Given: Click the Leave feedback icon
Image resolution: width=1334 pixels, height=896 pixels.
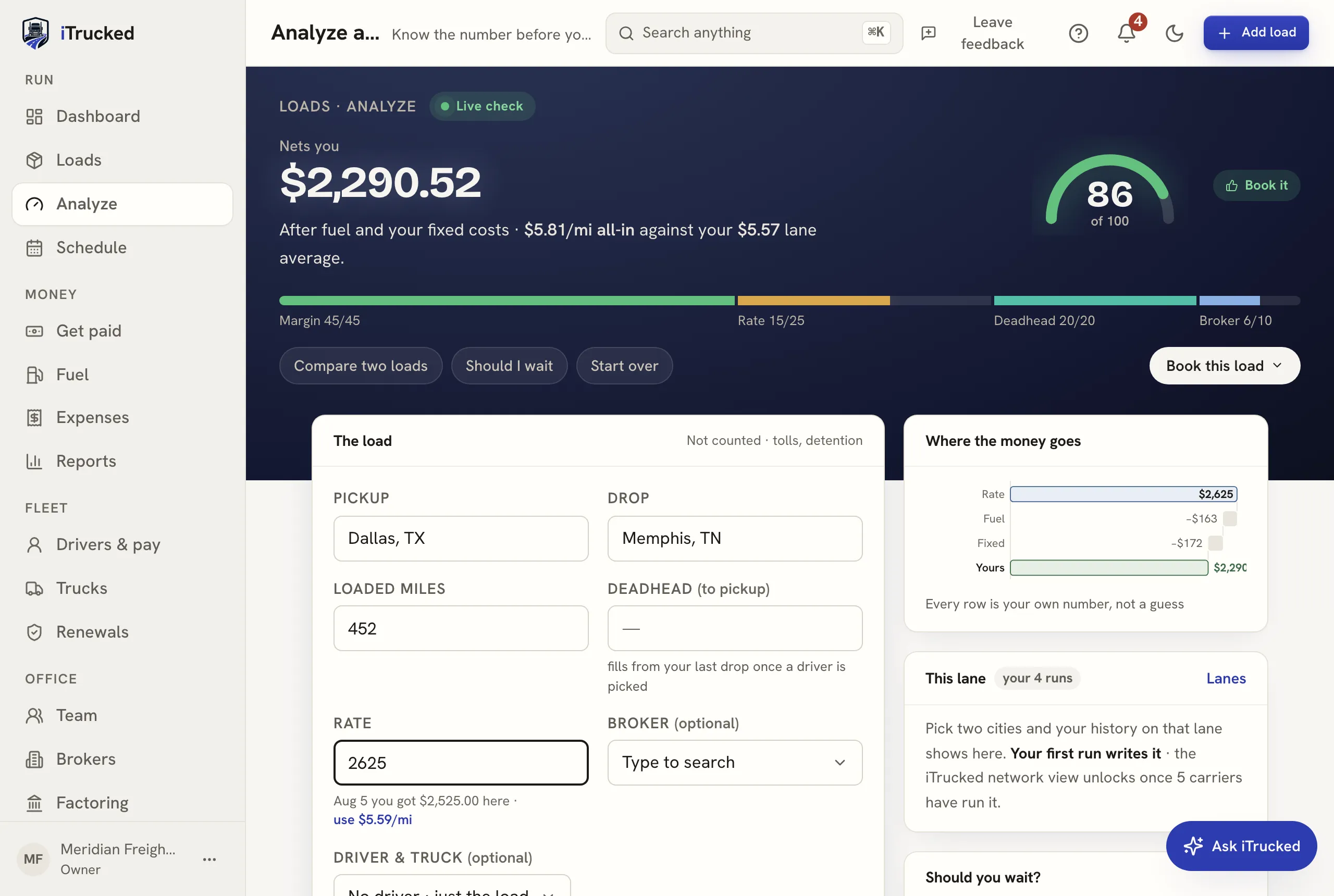Looking at the screenshot, I should 929,33.
